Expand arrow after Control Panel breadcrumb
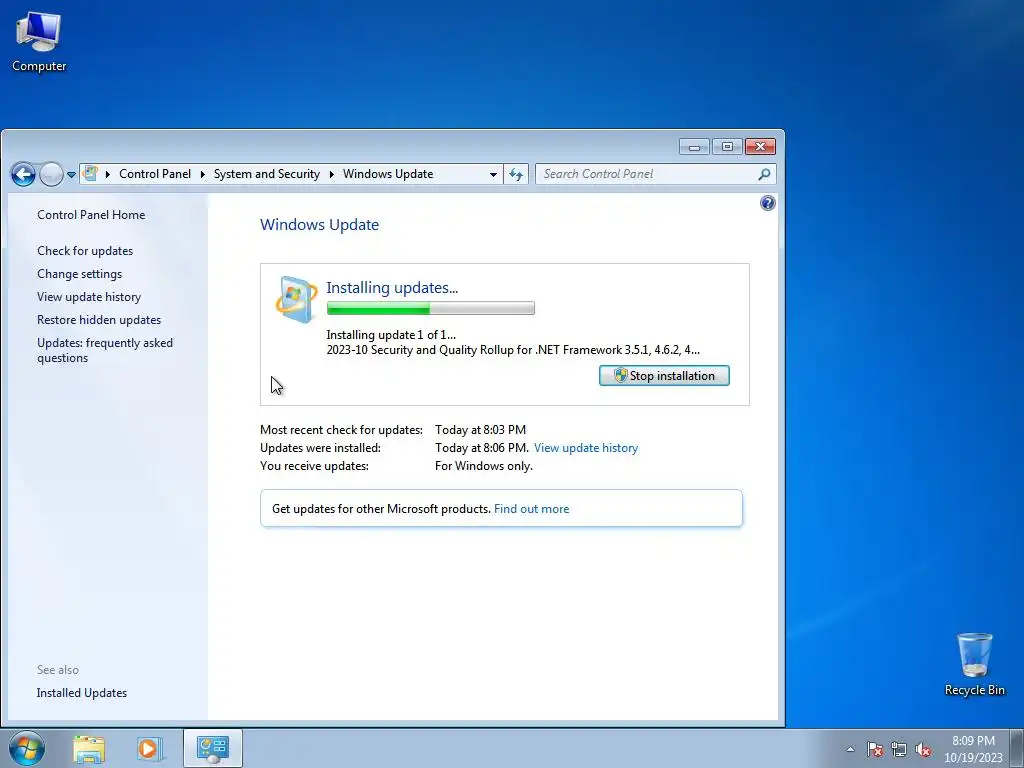Screen dimensions: 1024x768 pos(202,174)
